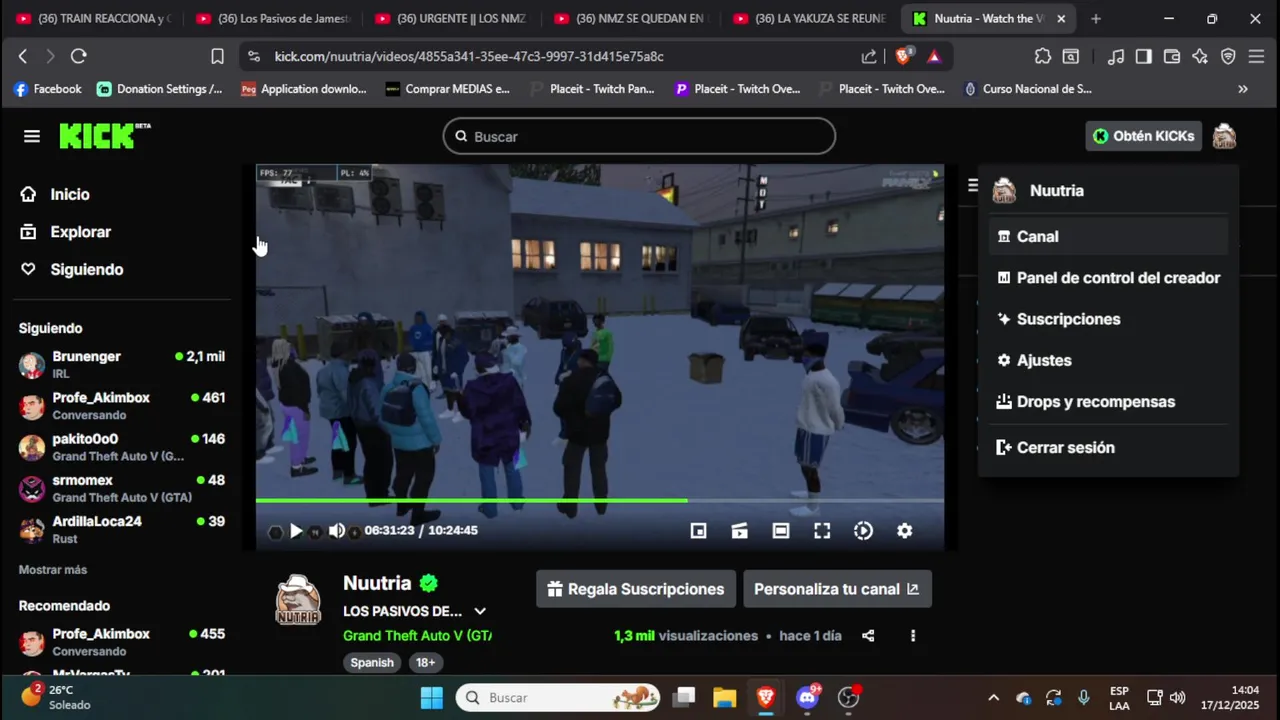Viewport: 1280px width, 720px height.
Task: Share the video via share icon
Action: pos(868,635)
